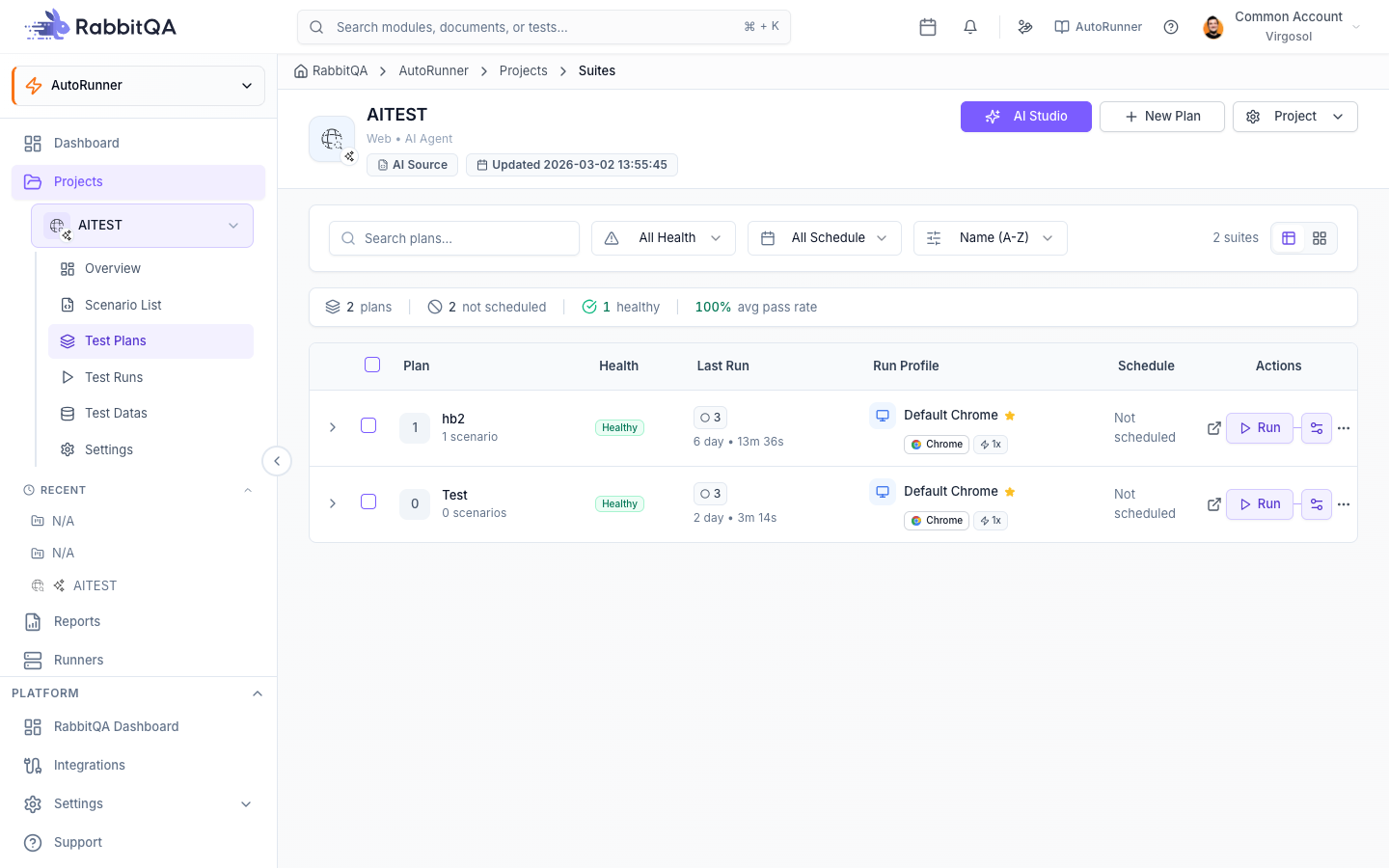Run the Test plan
Screen dimensions: 1389x868
[x=1260, y=504]
